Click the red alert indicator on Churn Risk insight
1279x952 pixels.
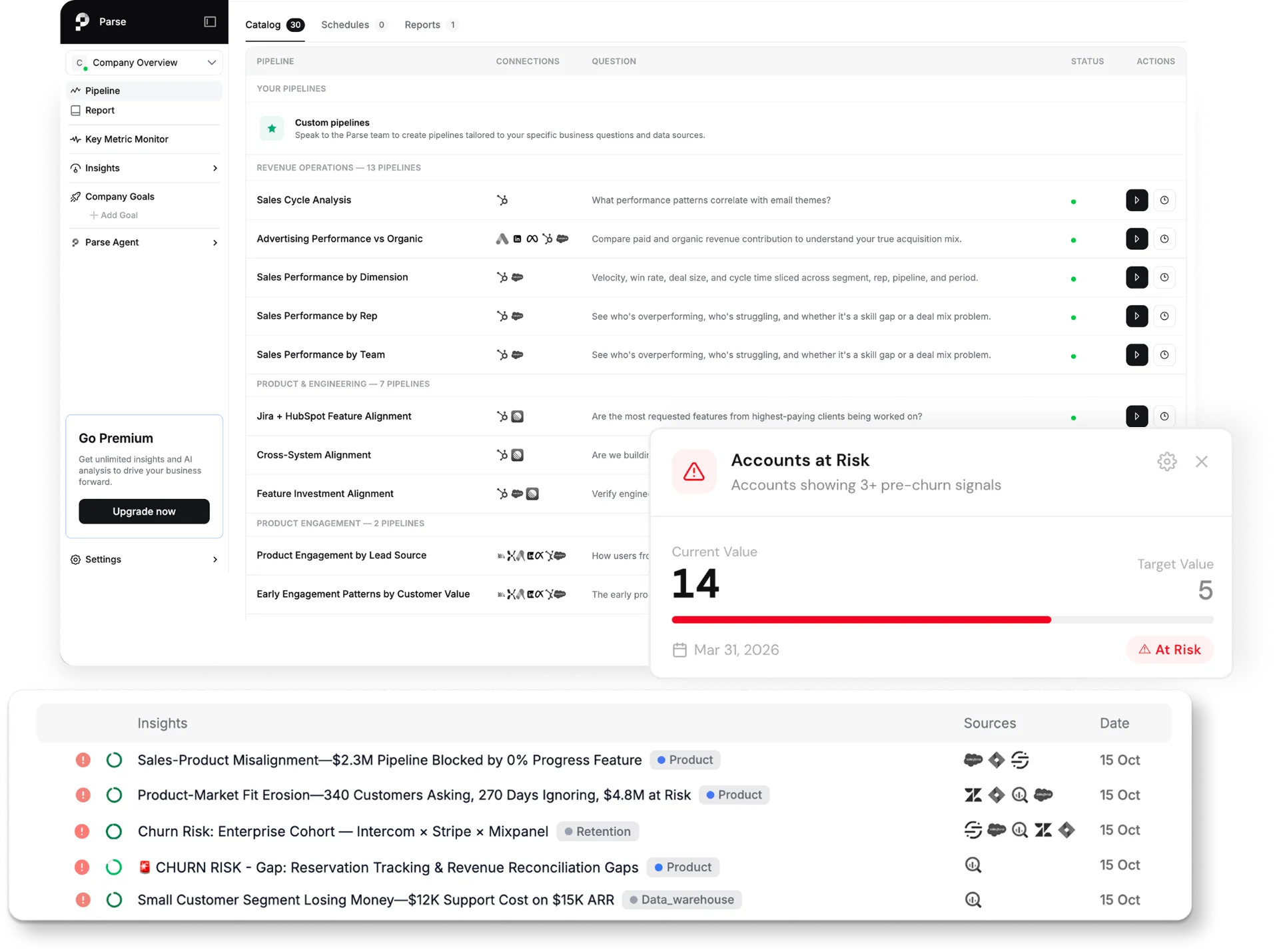click(x=83, y=831)
